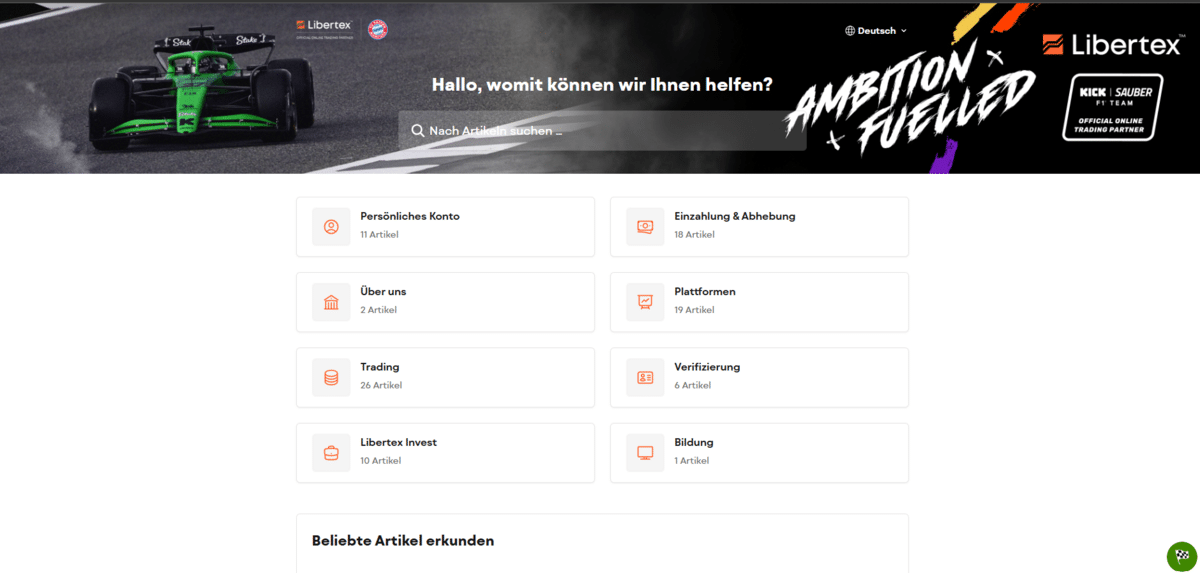Click the search magnifier icon

tap(418, 131)
